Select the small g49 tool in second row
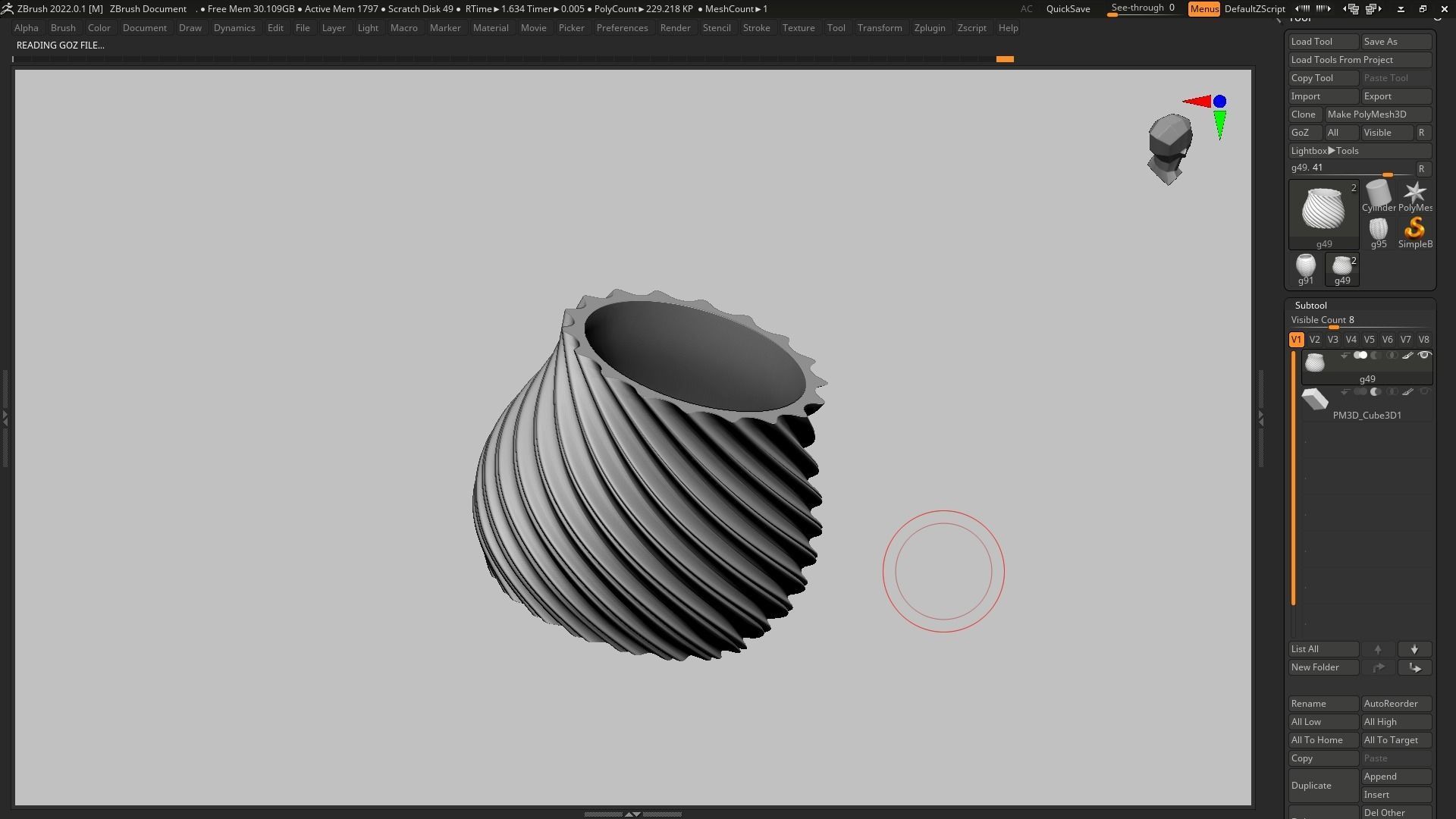Image resolution: width=1456 pixels, height=819 pixels. [x=1342, y=269]
